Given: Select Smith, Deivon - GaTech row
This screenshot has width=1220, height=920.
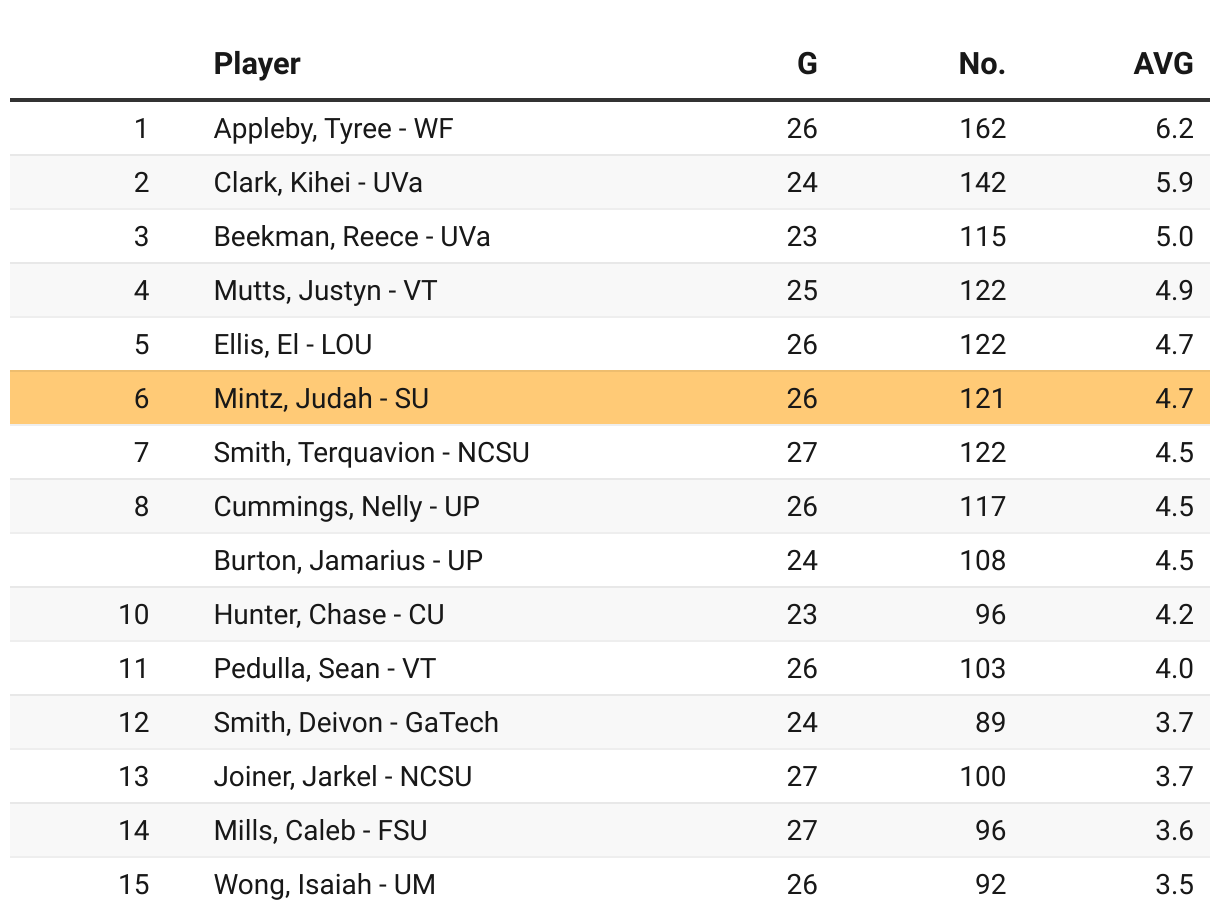Looking at the screenshot, I should pyautogui.click(x=610, y=722).
